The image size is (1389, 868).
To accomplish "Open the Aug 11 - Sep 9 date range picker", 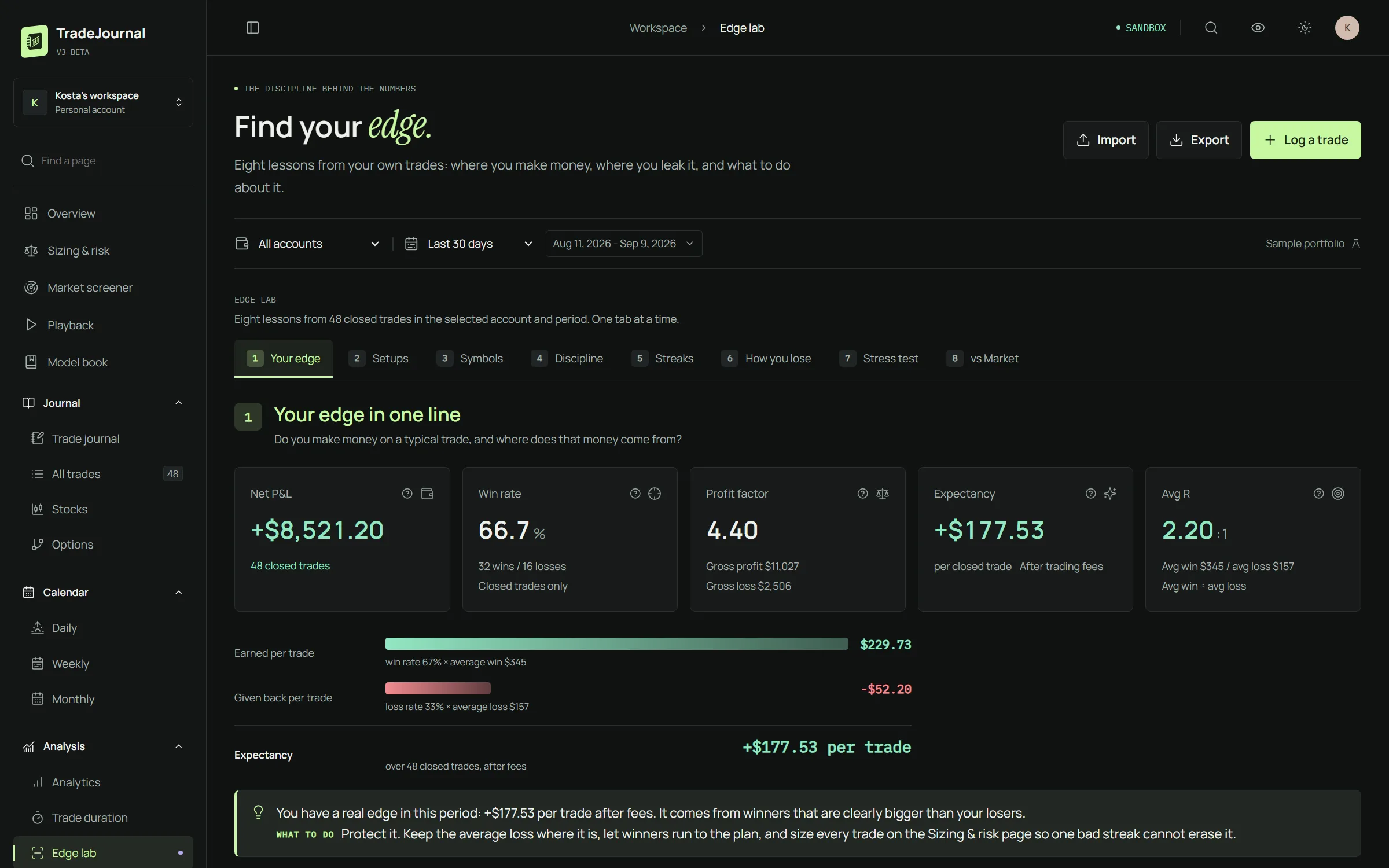I will 624,244.
